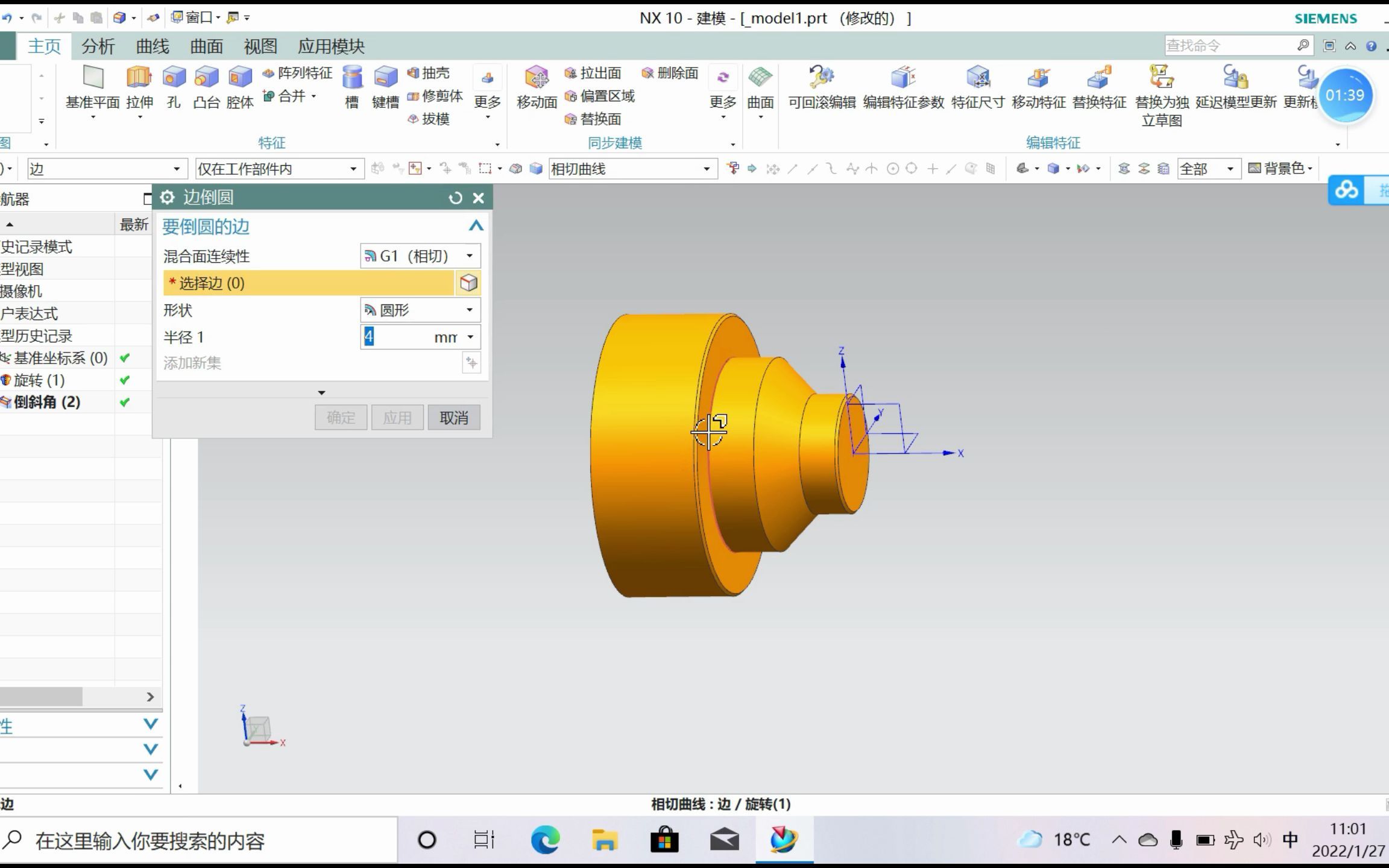1389x868 pixels.
Task: Expand the 相切曲线 curve rule dropdown
Action: [x=706, y=169]
